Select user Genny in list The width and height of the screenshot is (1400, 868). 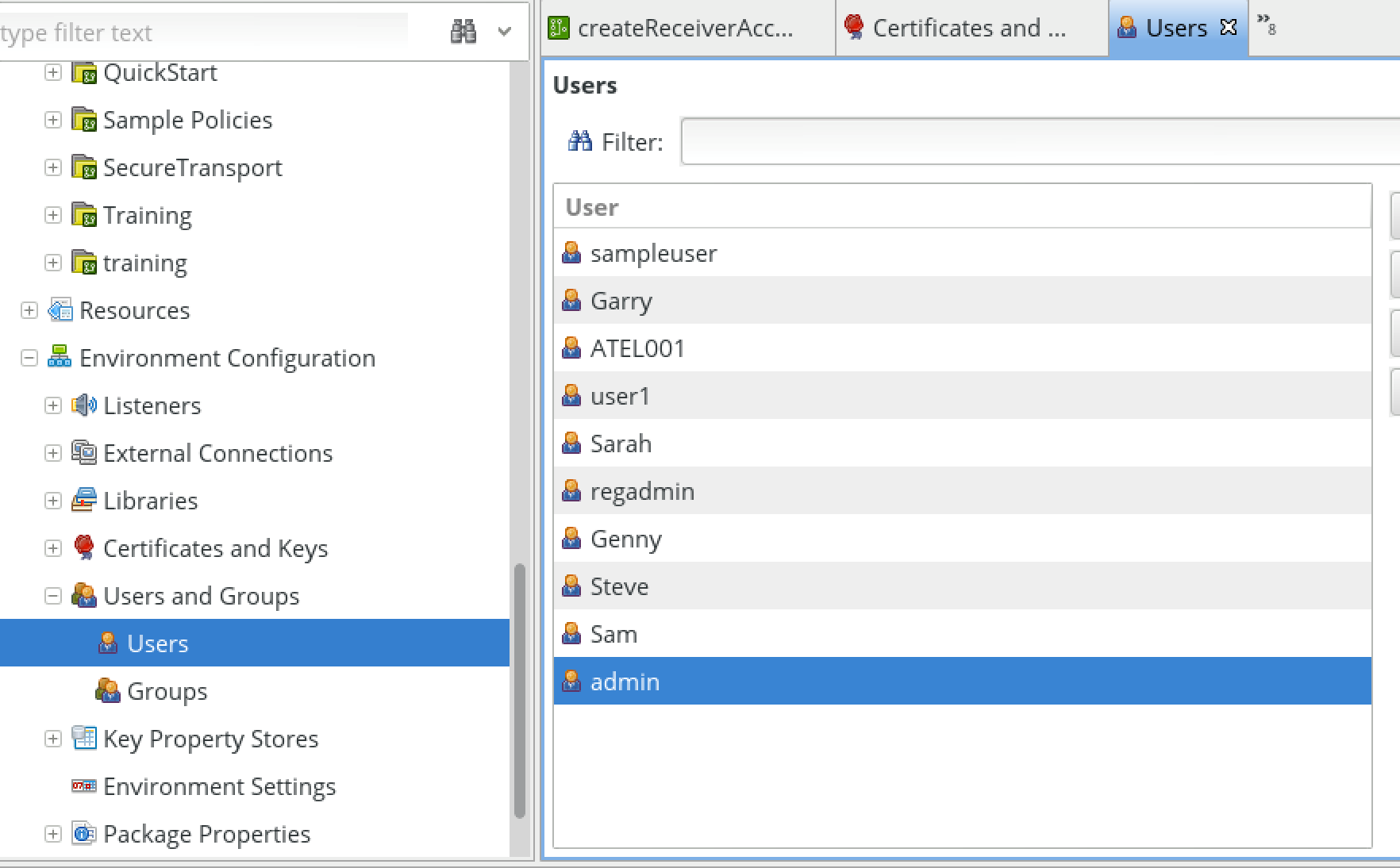(962, 538)
